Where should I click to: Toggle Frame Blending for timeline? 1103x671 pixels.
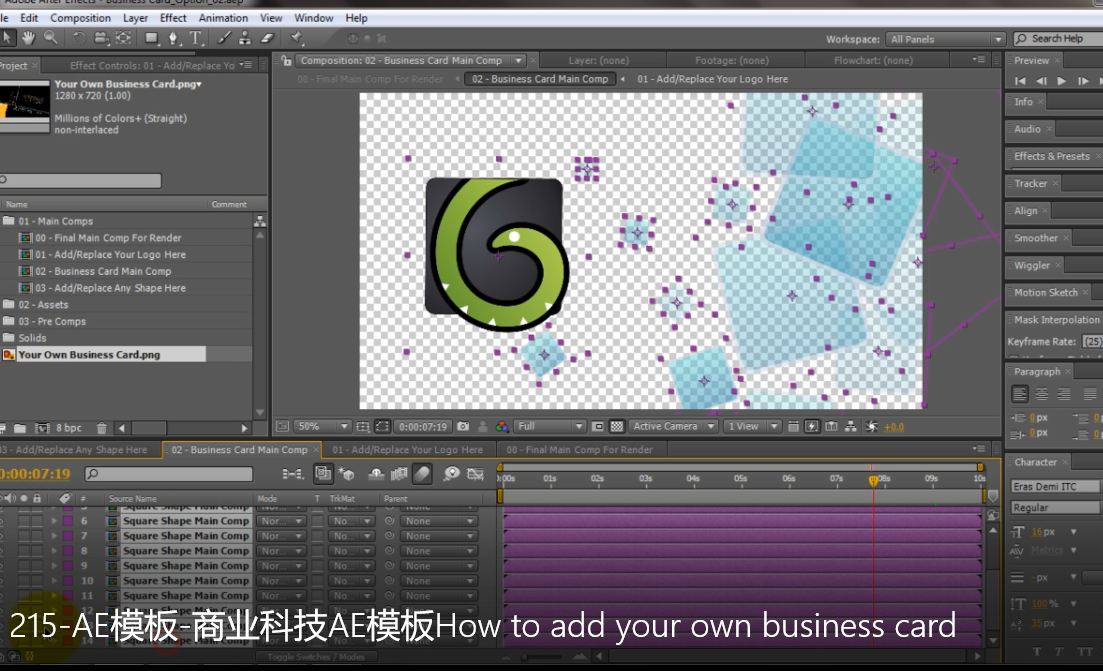point(399,474)
